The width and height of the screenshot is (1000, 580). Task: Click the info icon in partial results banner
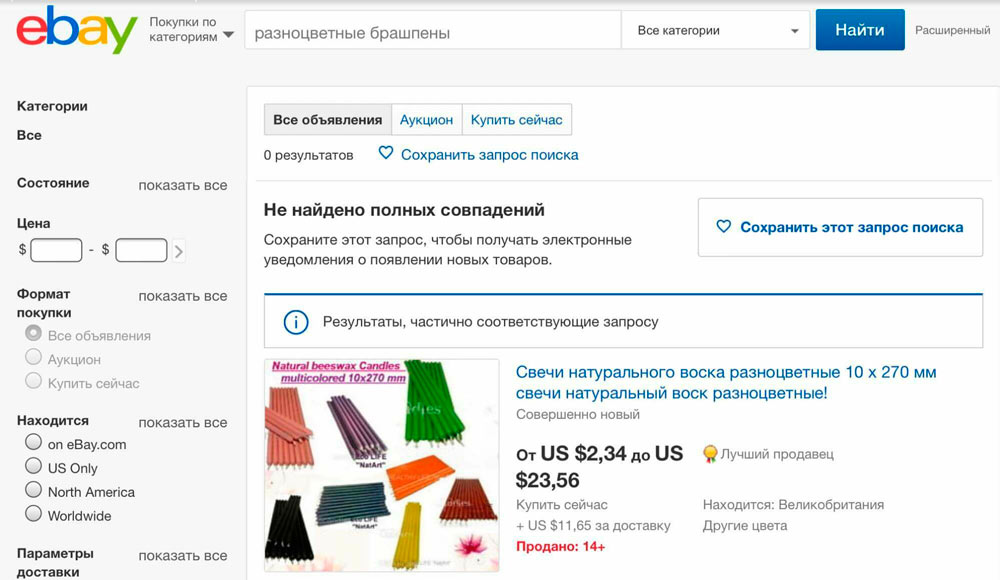click(x=296, y=322)
